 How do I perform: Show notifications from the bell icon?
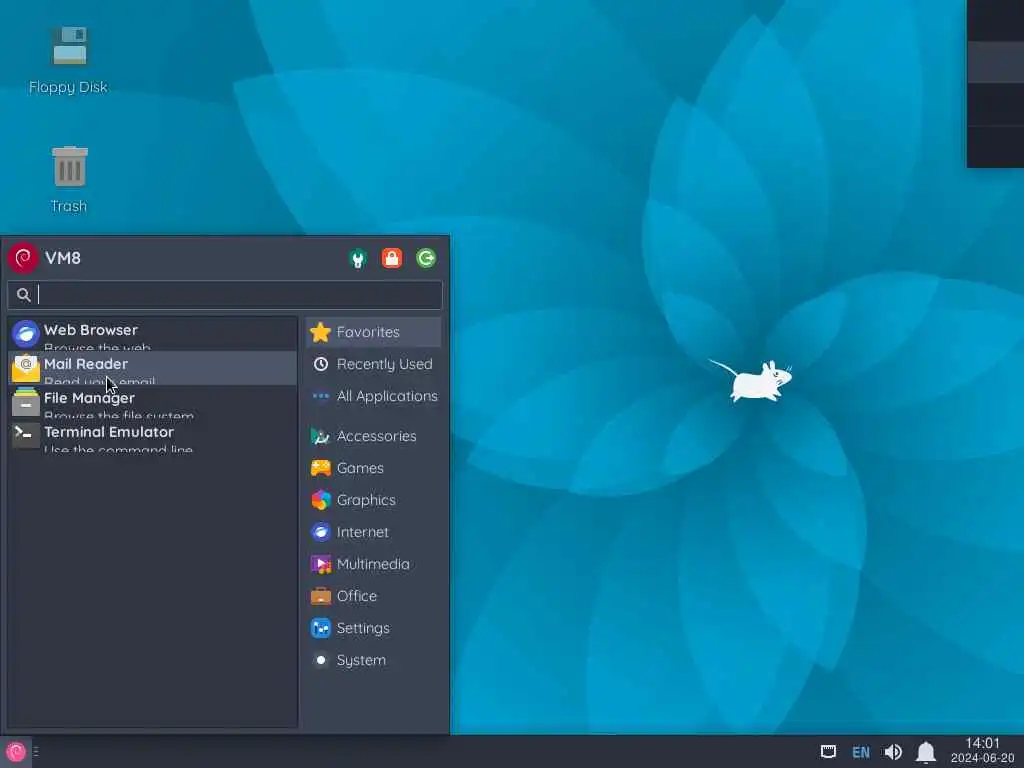tap(925, 752)
